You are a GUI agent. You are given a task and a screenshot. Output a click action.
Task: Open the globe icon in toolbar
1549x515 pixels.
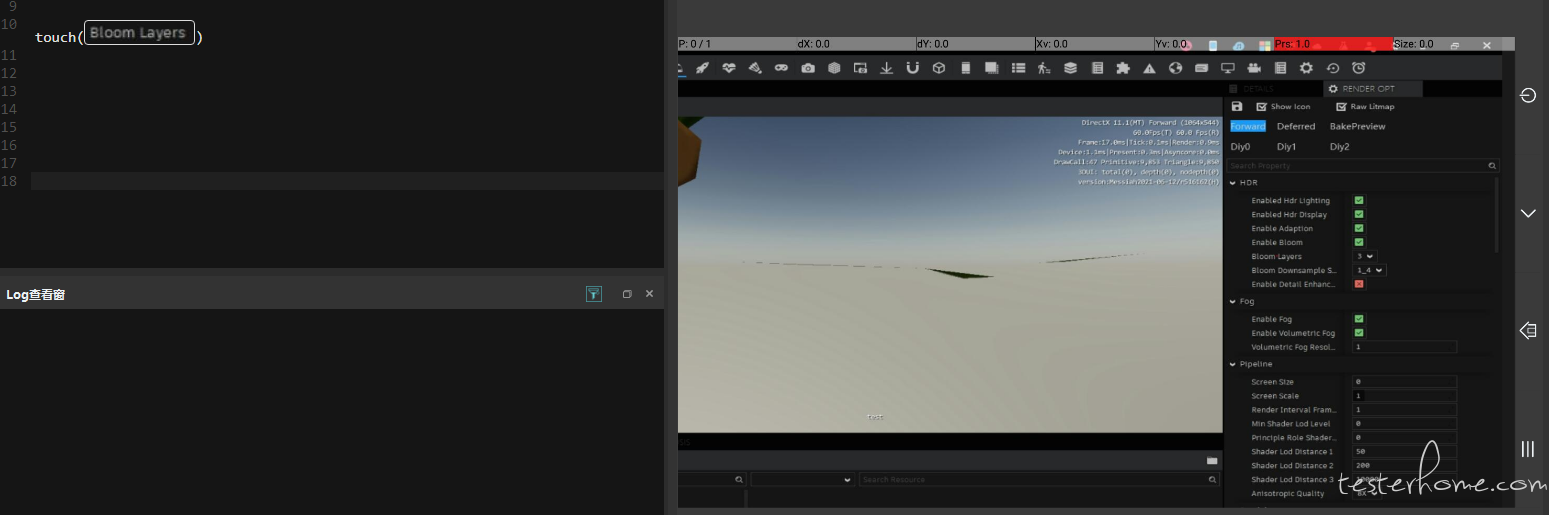[x=1175, y=68]
